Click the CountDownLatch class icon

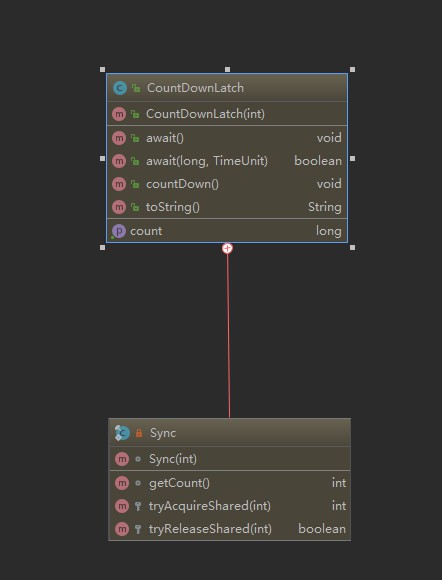(120, 88)
